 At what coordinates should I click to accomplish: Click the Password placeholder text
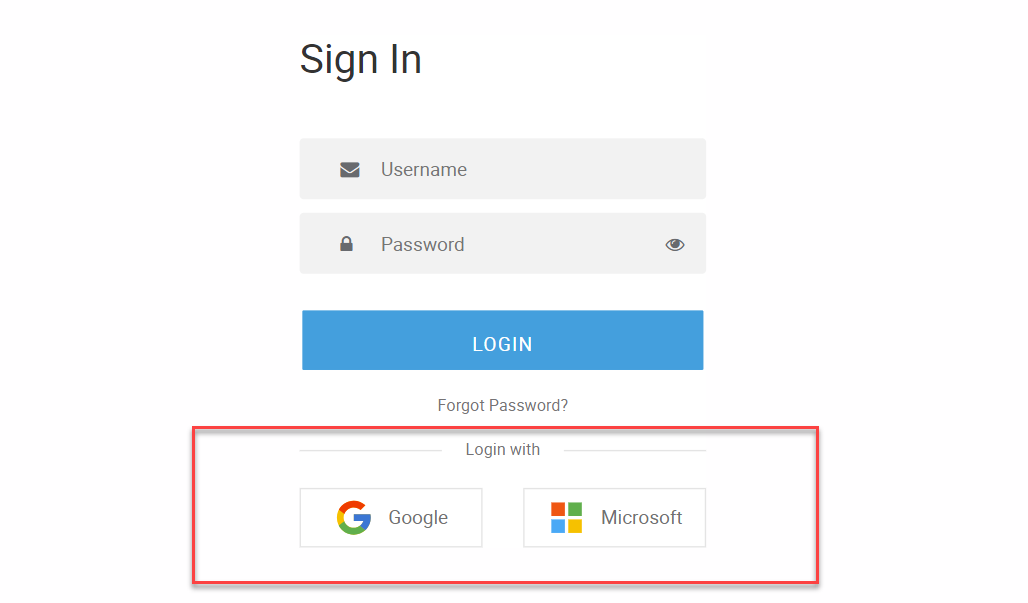click(423, 244)
